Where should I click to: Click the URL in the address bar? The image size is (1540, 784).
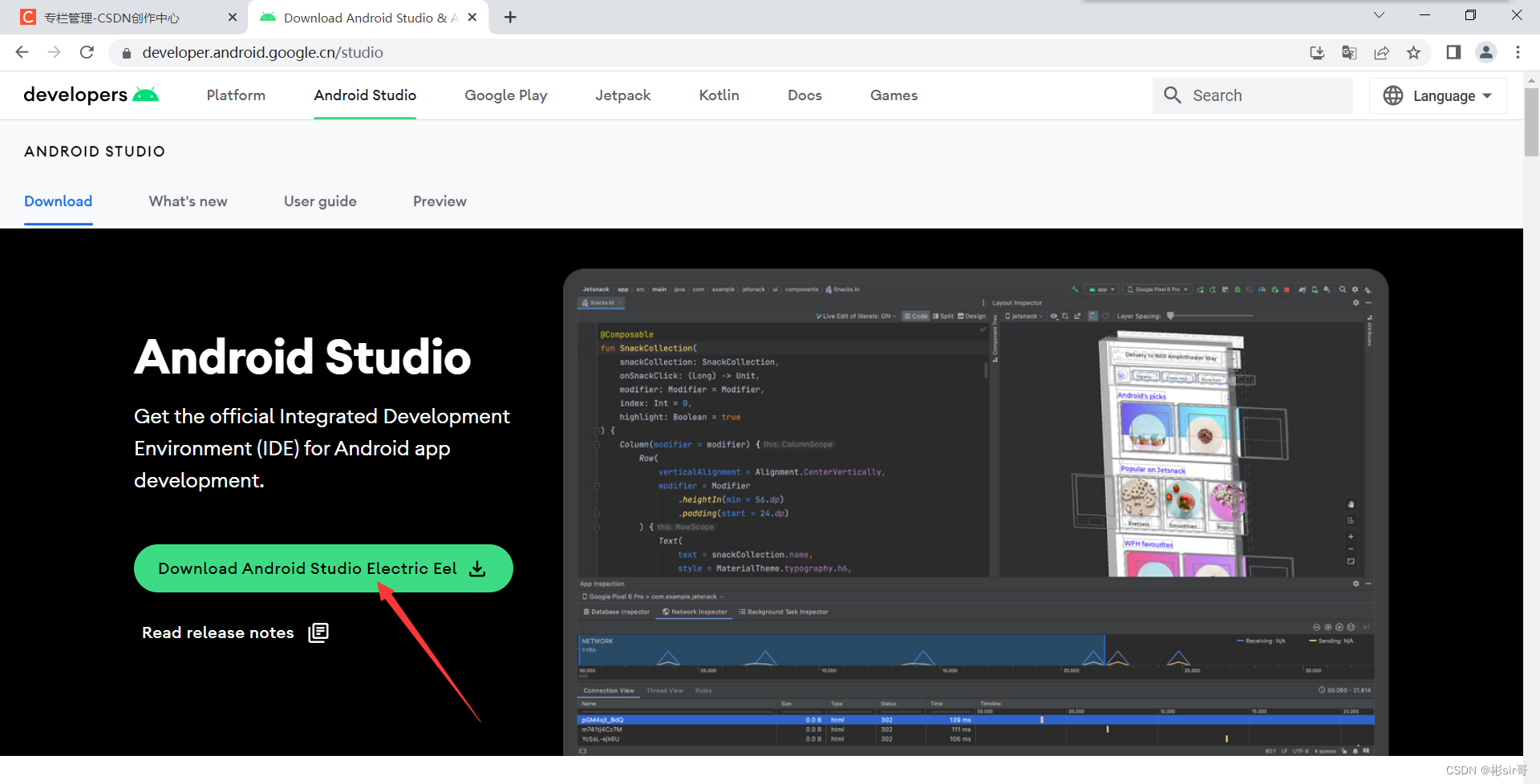(262, 52)
